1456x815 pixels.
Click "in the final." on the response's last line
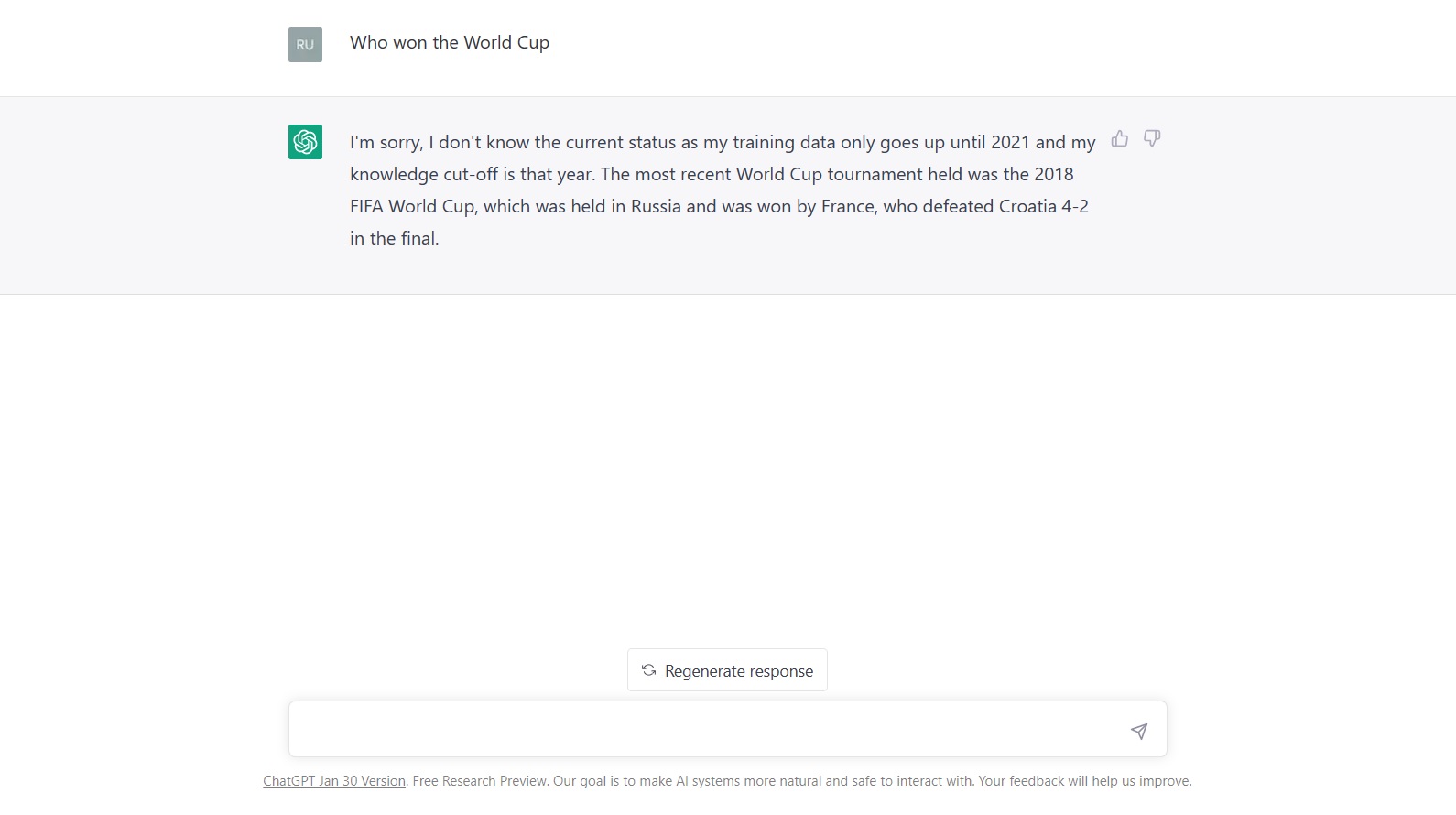[x=395, y=239]
